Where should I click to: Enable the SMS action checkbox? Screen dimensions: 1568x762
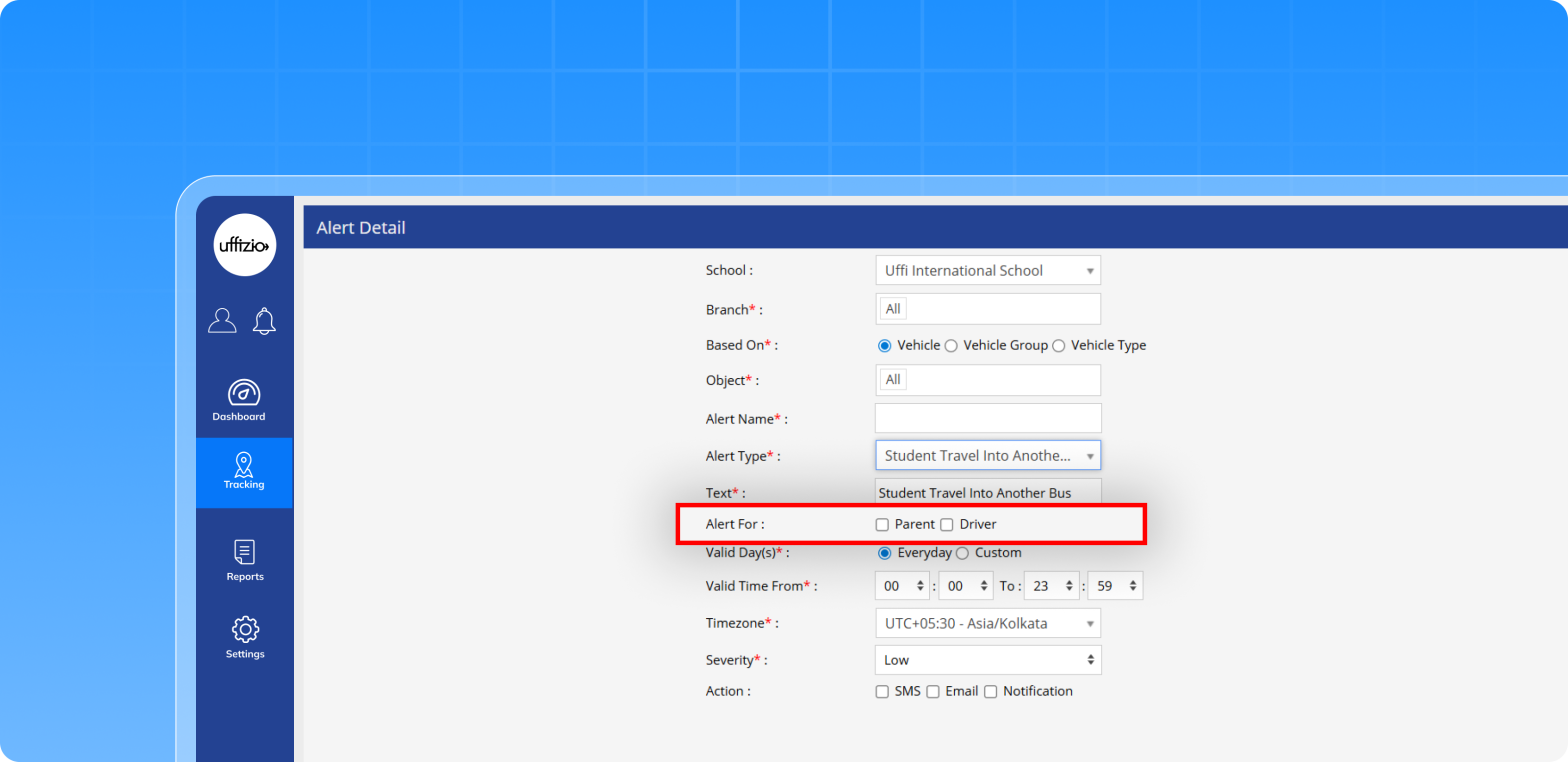882,692
